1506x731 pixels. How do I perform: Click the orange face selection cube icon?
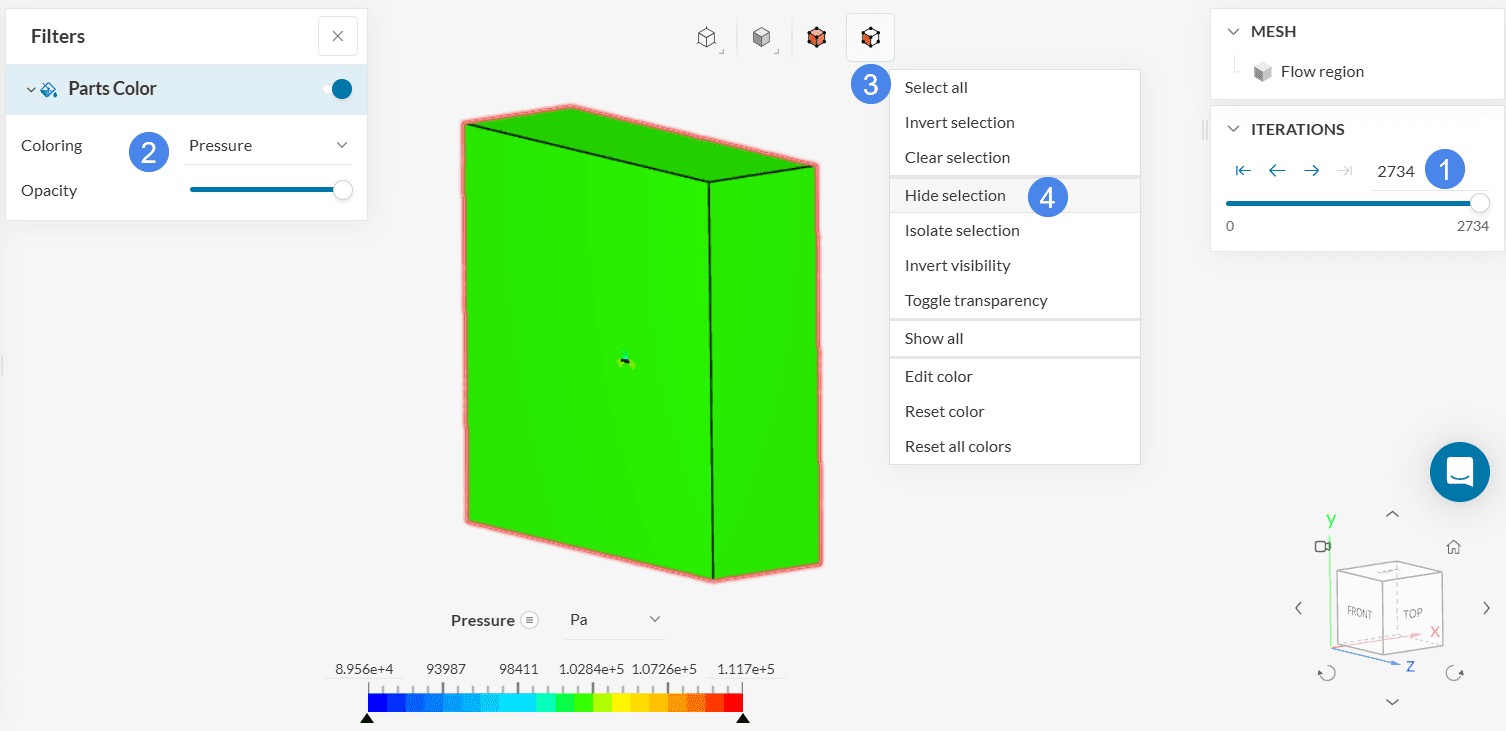tap(816, 38)
